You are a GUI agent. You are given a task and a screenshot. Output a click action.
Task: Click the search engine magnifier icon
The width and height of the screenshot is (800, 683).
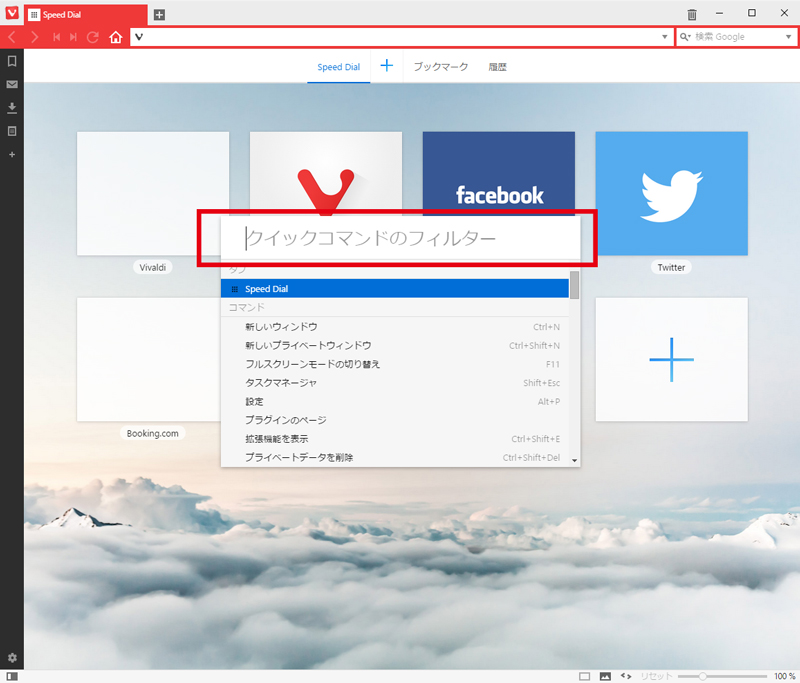pyautogui.click(x=685, y=37)
